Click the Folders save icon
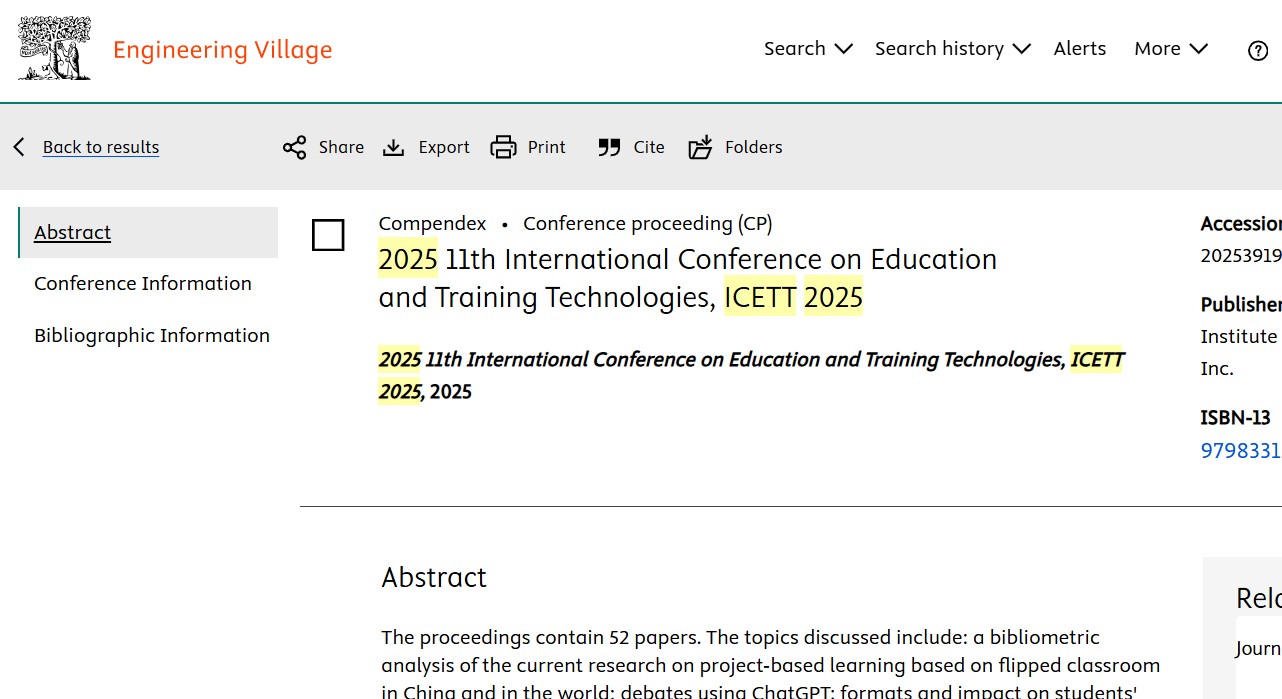The width and height of the screenshot is (1282, 699). (x=700, y=148)
